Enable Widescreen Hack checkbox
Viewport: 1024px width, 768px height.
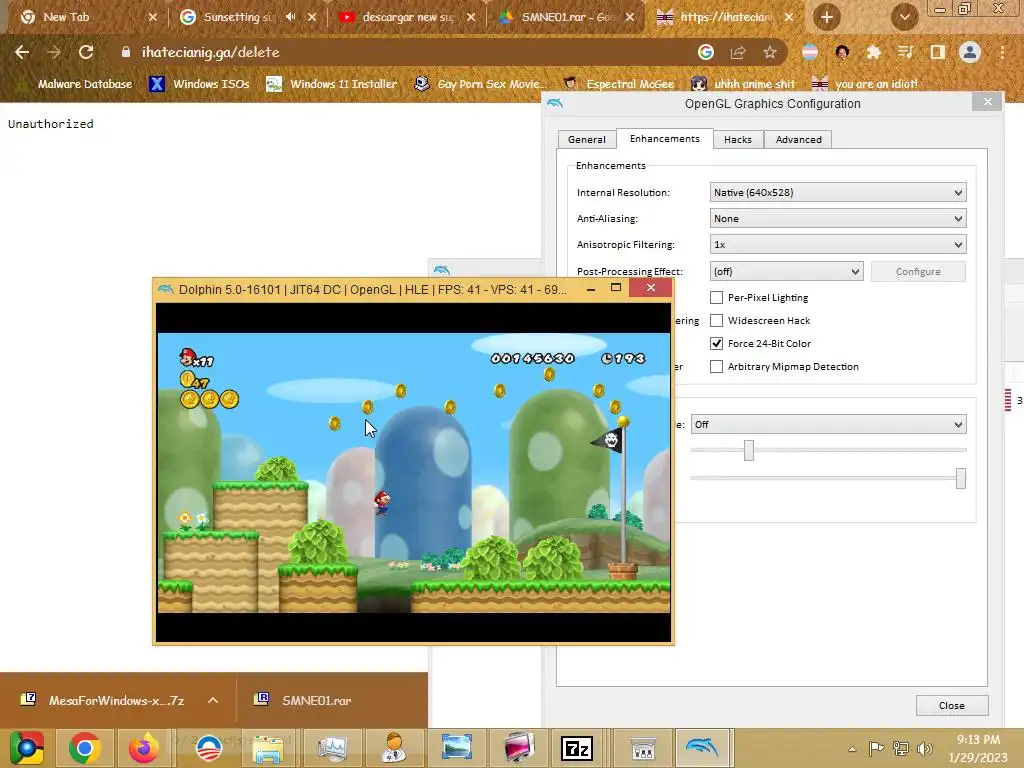716,321
